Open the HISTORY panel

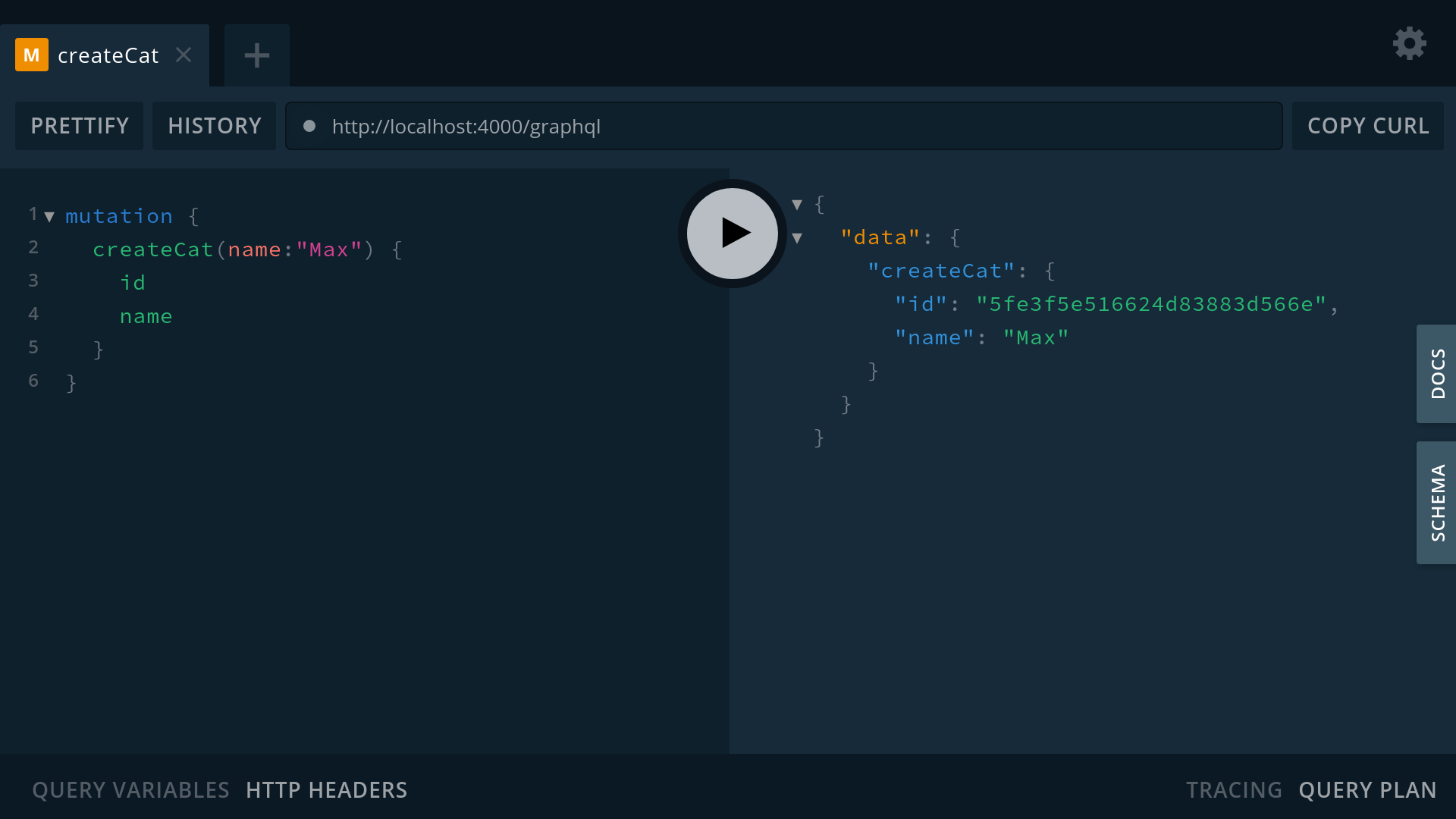click(x=214, y=126)
